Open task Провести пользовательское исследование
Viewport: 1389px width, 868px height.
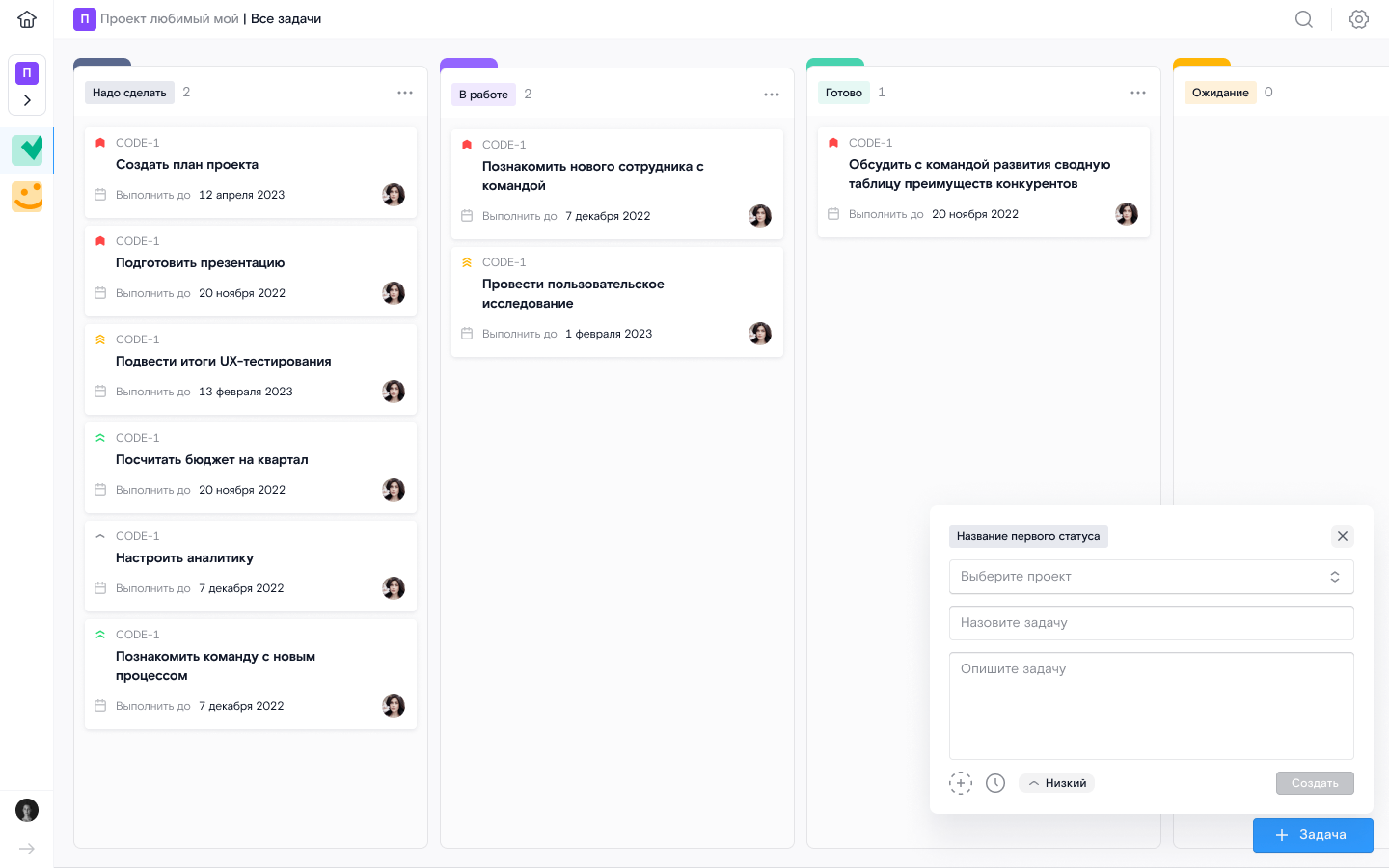coord(617,302)
